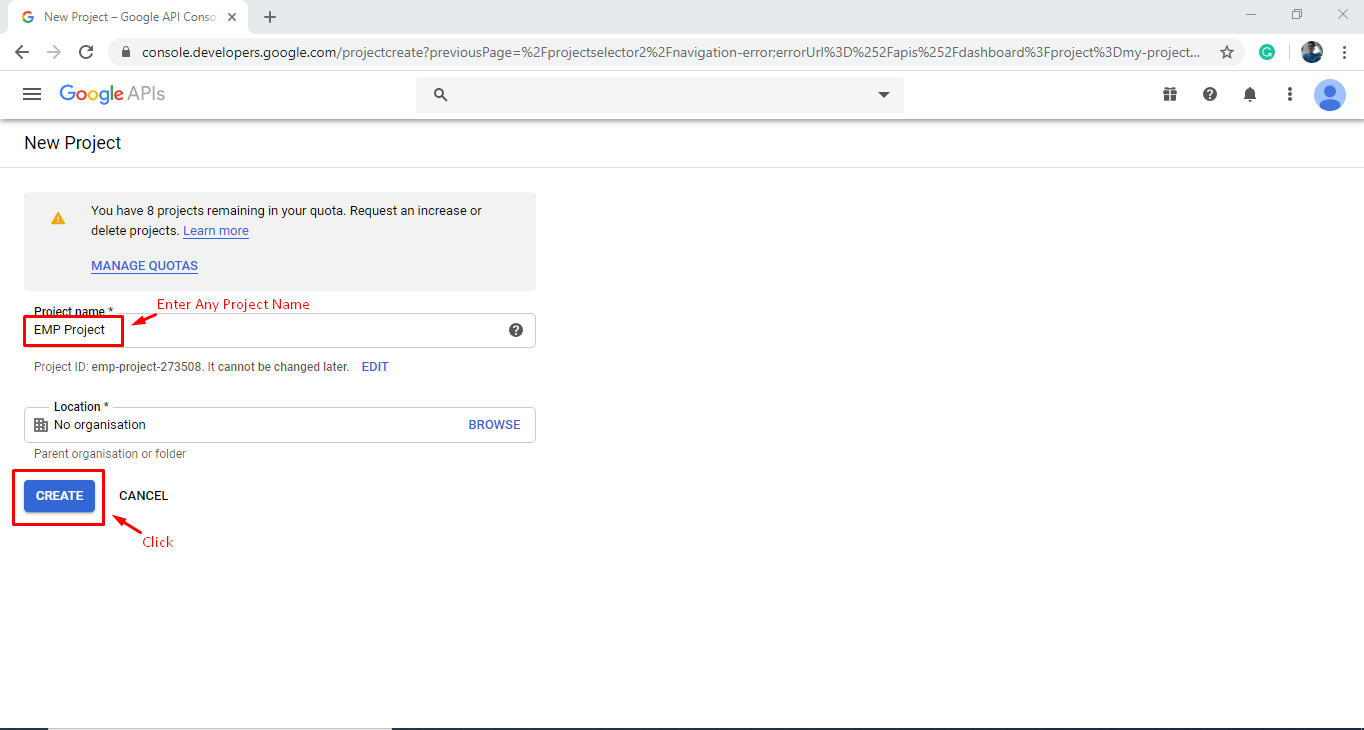This screenshot has width=1364, height=730.
Task: Click the project name help circle icon
Action: [x=516, y=330]
